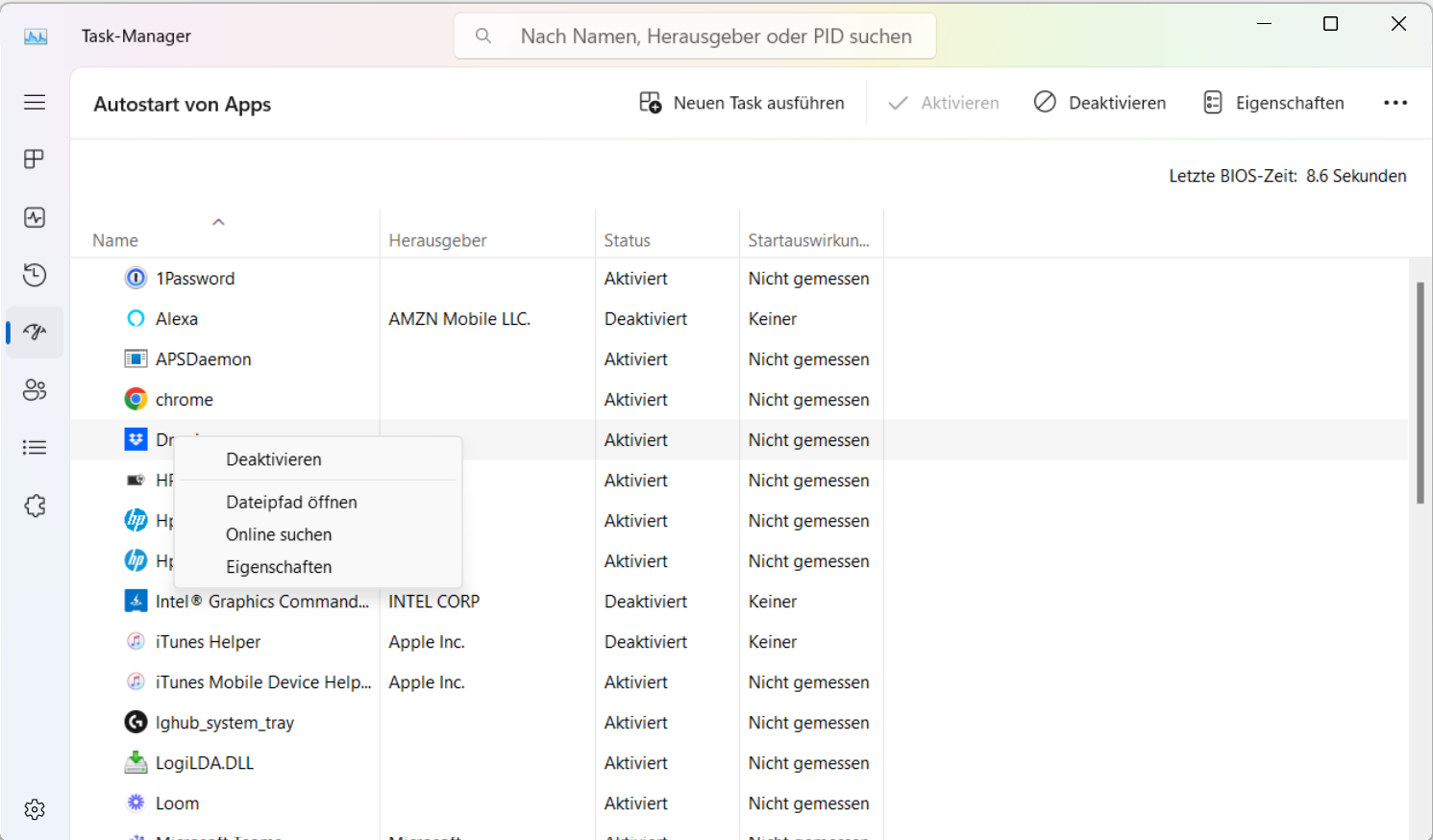Click INTEL CORP publisher cell
This screenshot has height=840, width=1433.
434,602
